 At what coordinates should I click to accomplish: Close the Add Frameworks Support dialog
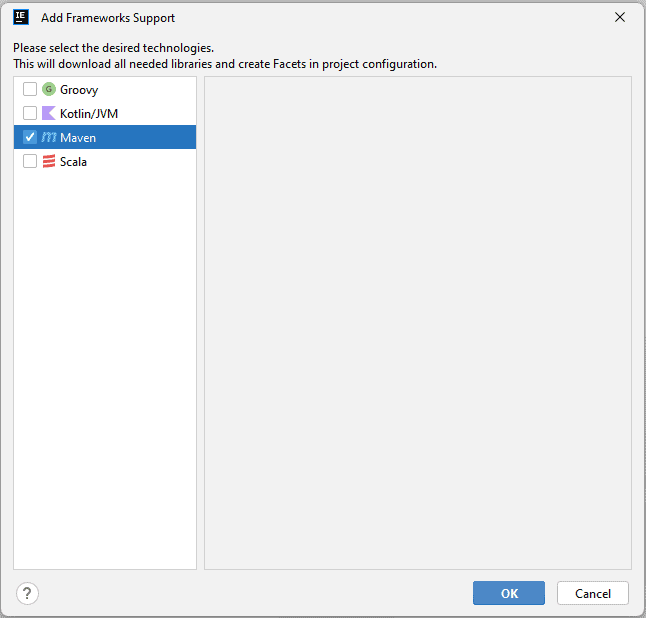click(620, 17)
